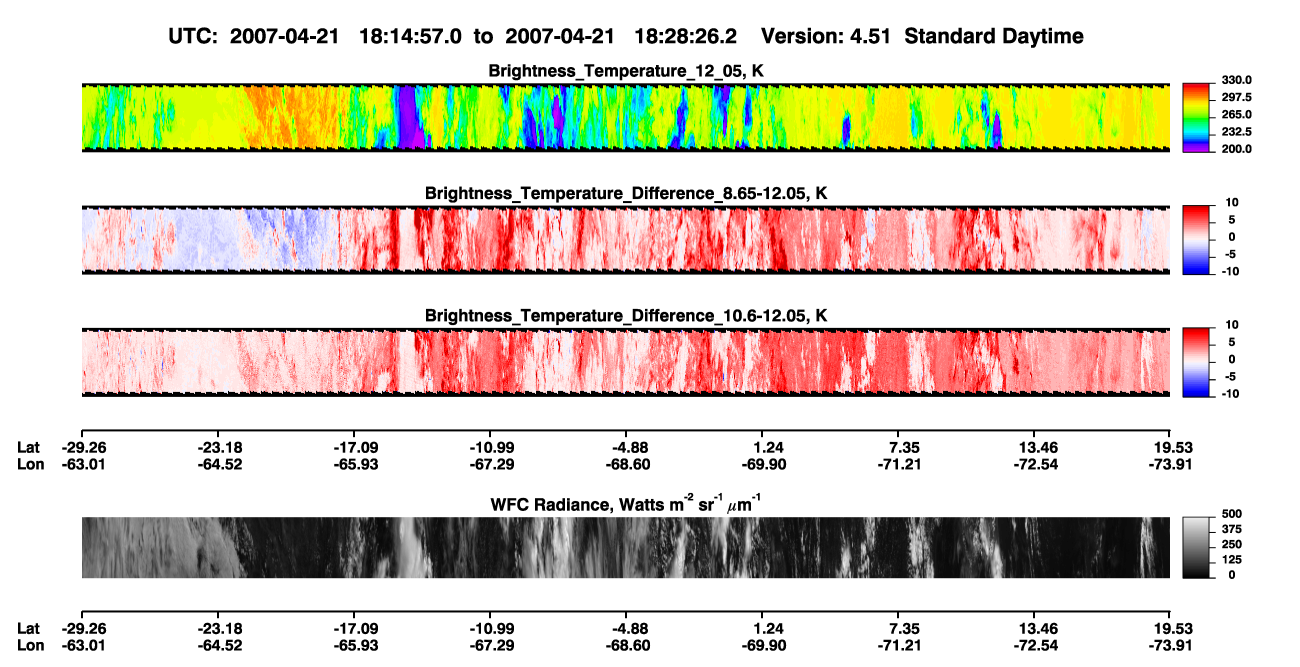Click latitude 13.46 under the WFC panel
Image resolution: width=1300 pixels, height=667 pixels.
[1034, 629]
